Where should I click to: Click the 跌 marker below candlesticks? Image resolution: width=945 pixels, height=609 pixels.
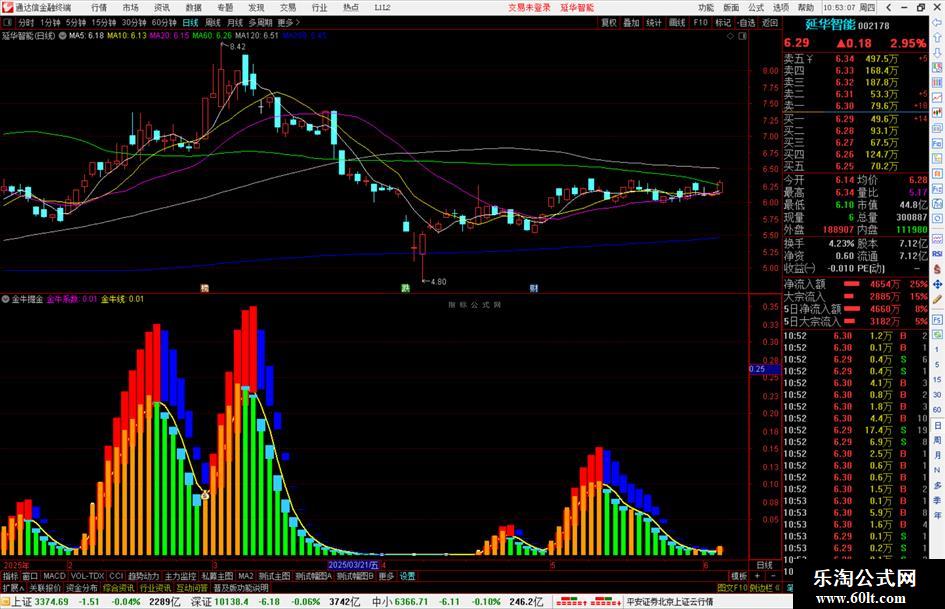(x=406, y=288)
